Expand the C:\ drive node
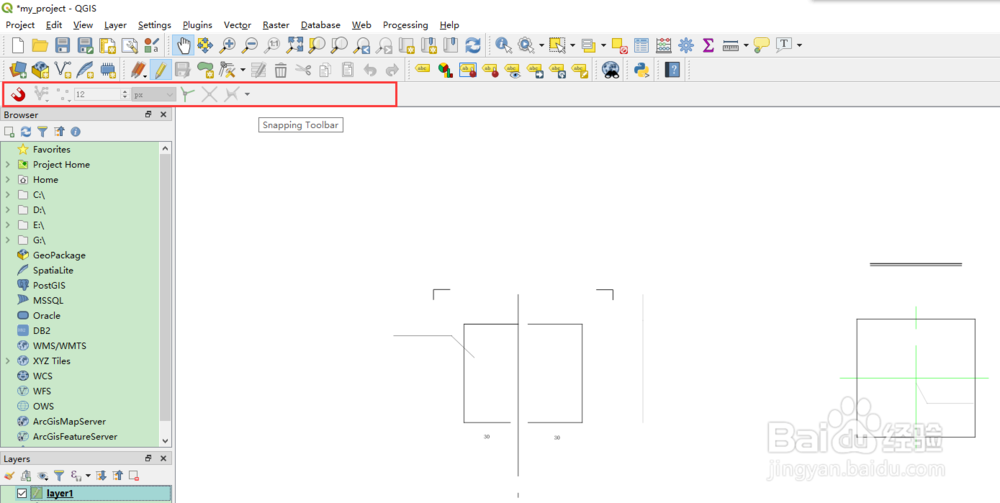The image size is (1000, 503). [x=7, y=194]
